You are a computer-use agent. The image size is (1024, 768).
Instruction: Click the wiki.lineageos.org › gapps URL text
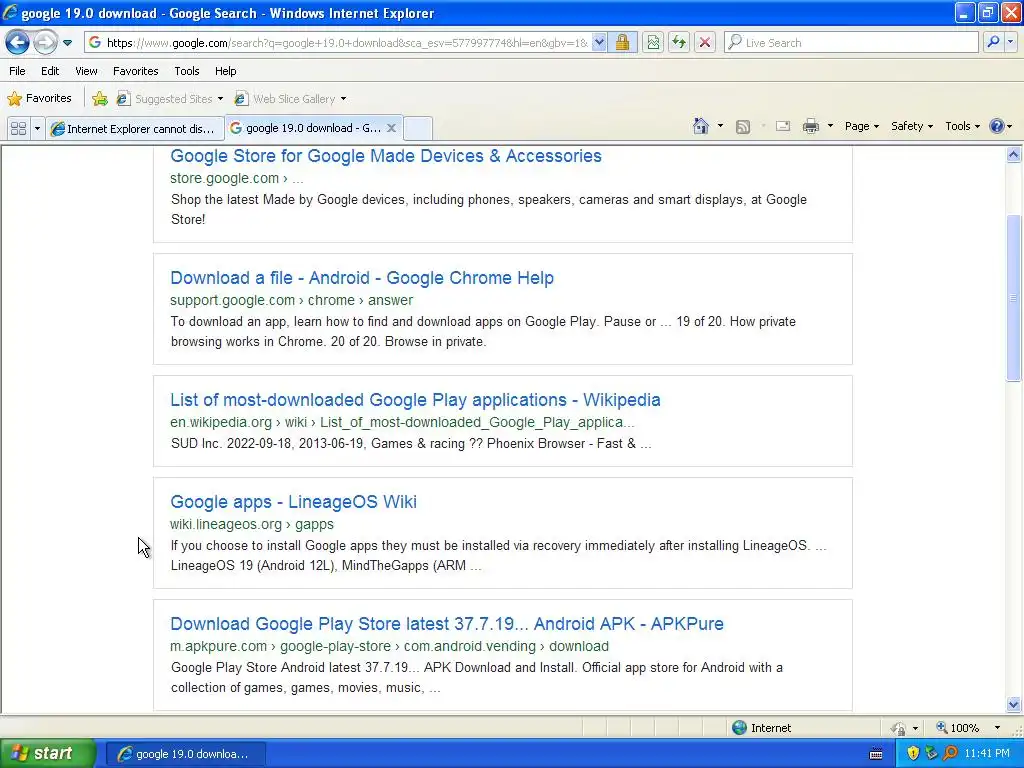tap(252, 524)
